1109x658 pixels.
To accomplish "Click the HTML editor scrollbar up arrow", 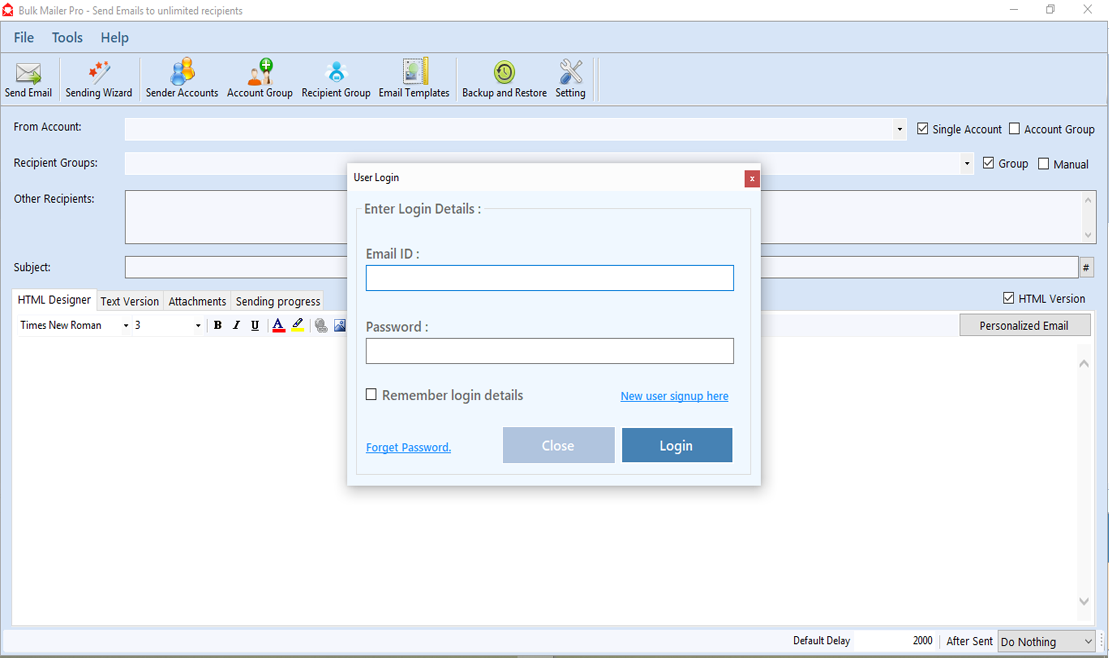I will (x=1084, y=364).
